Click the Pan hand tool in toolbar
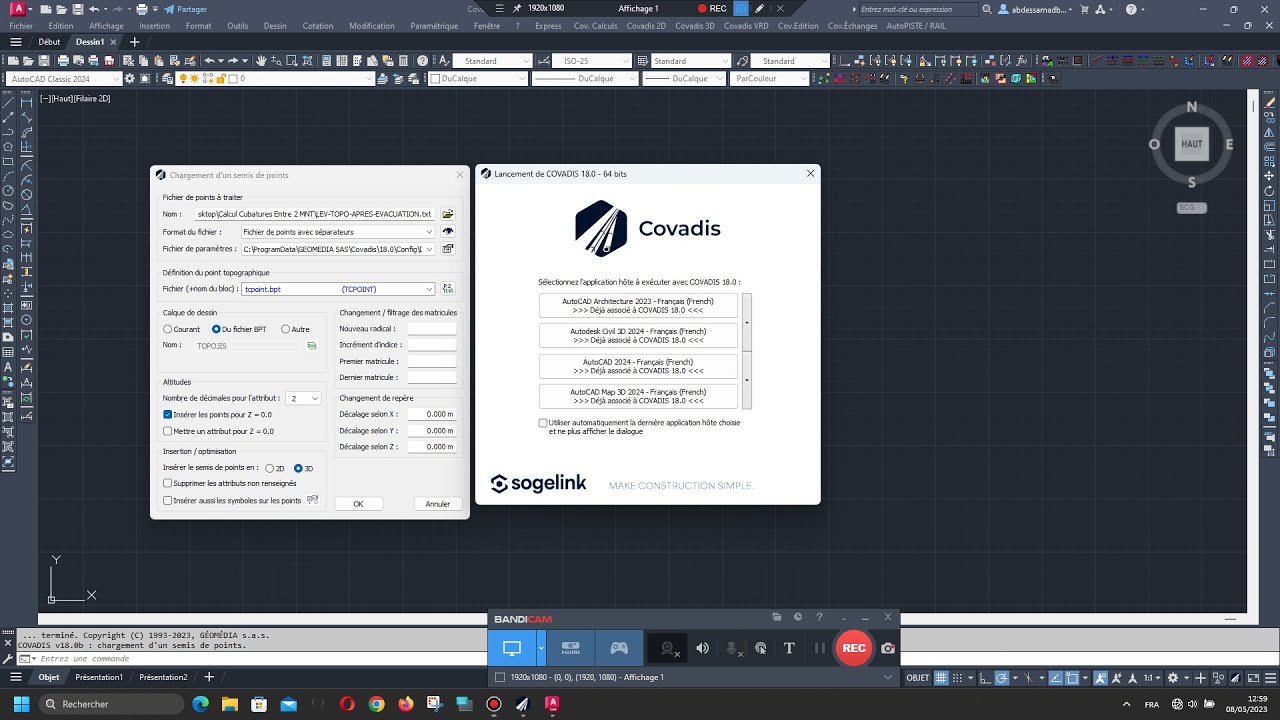 261,61
